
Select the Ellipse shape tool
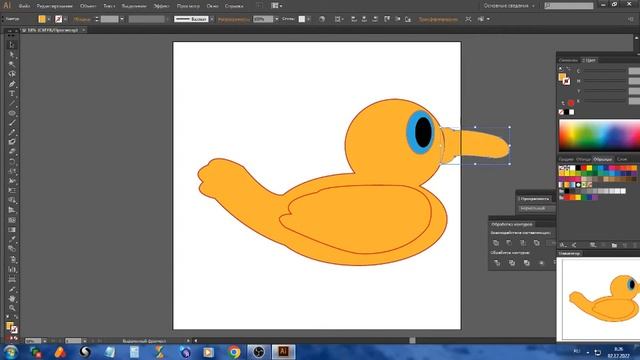coord(12,113)
